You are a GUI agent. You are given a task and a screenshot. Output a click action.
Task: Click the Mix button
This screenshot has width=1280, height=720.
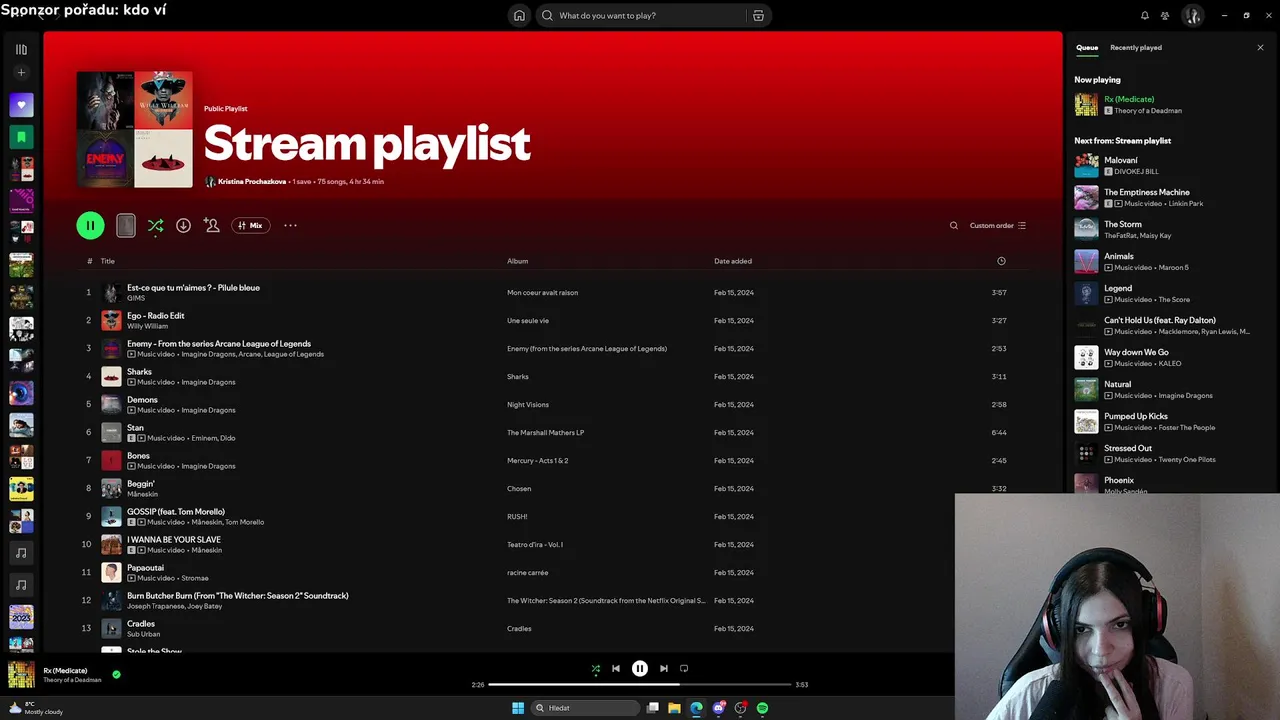pyautogui.click(x=250, y=225)
